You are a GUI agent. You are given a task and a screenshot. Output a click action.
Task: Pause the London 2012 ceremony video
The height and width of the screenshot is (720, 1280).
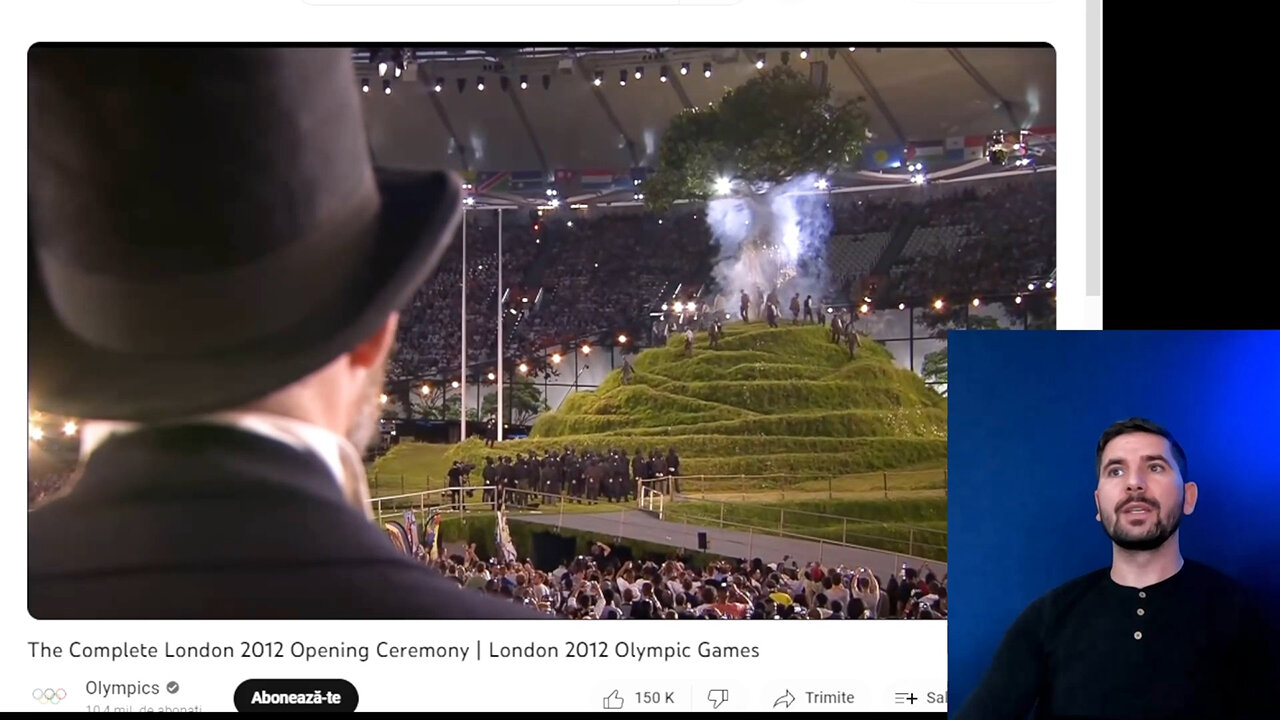coord(541,331)
